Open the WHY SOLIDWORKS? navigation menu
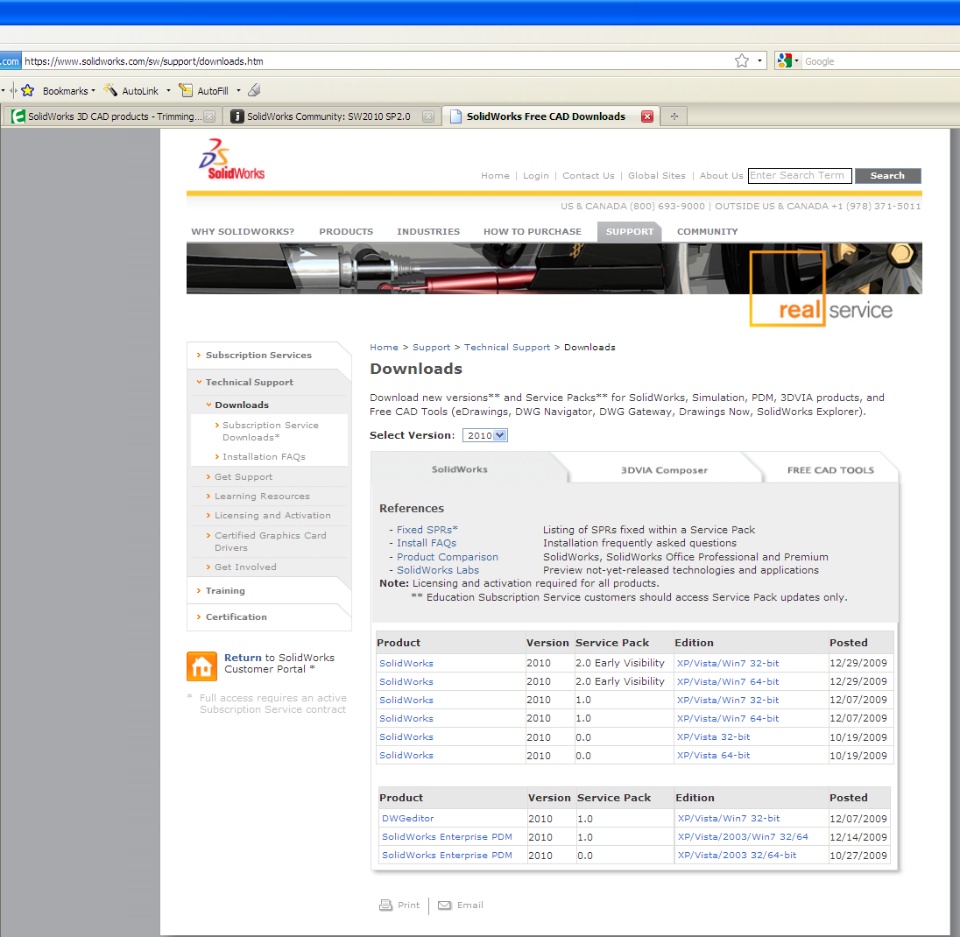This screenshot has height=937, width=960. tap(242, 231)
